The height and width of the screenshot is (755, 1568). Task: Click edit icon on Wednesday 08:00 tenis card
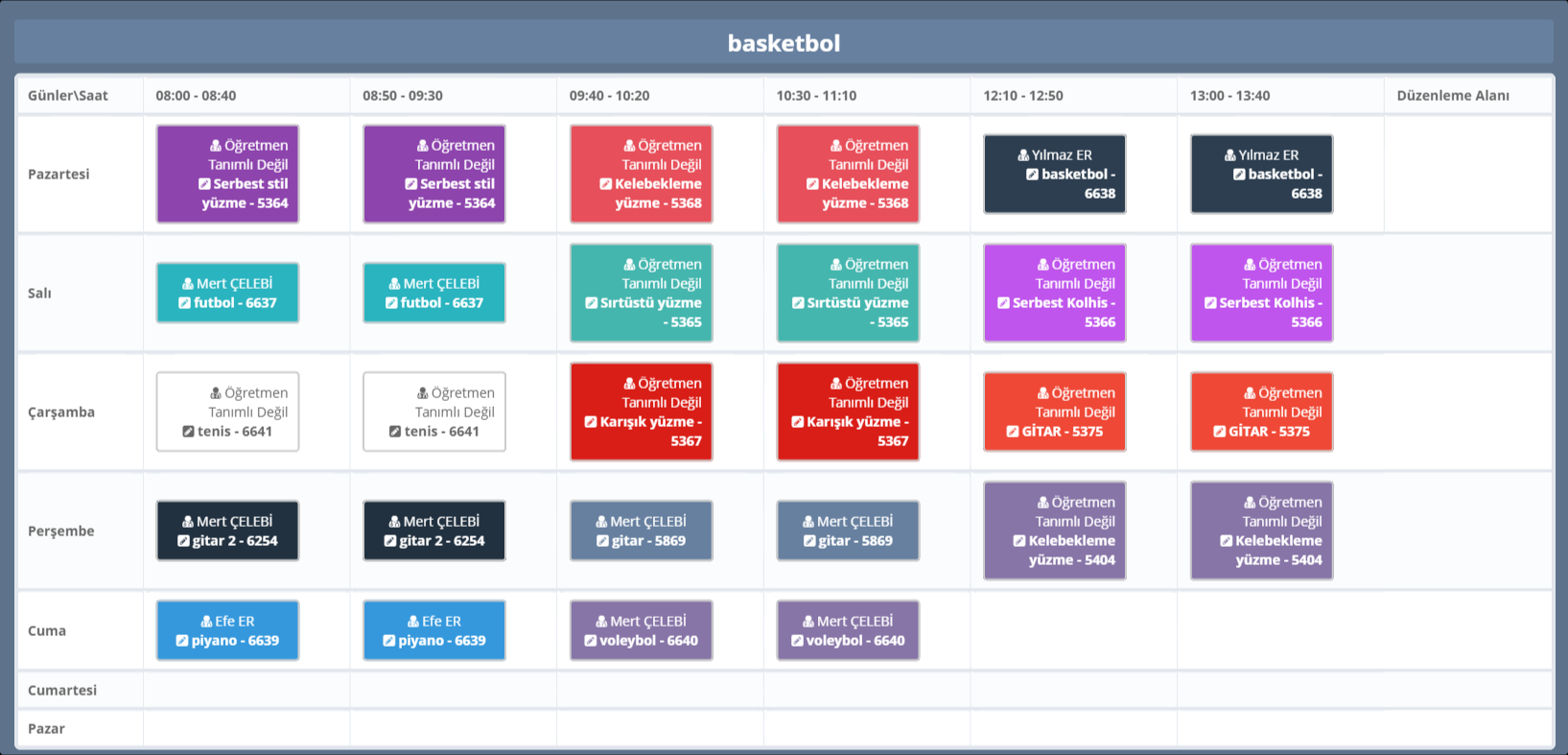pyautogui.click(x=189, y=432)
